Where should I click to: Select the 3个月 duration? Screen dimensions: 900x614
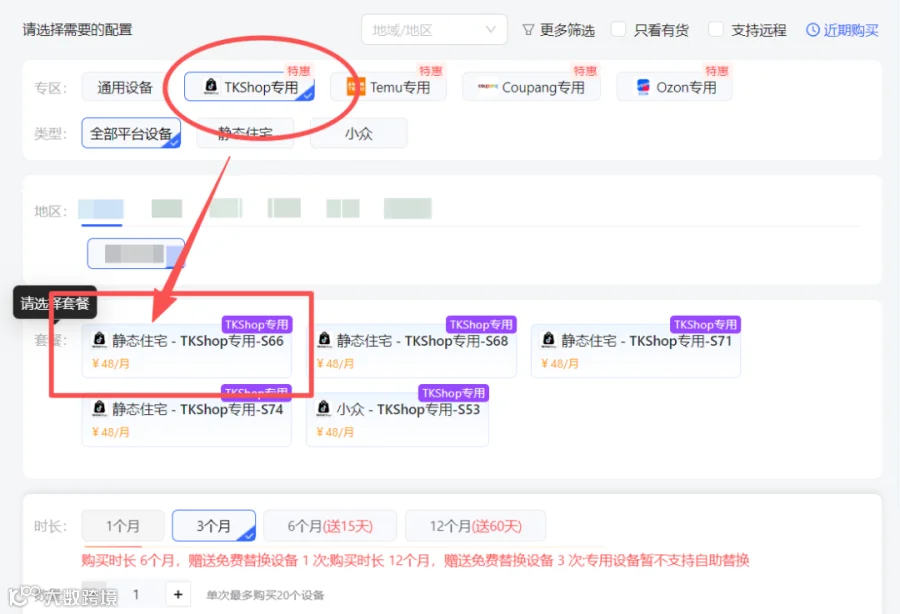(x=214, y=526)
